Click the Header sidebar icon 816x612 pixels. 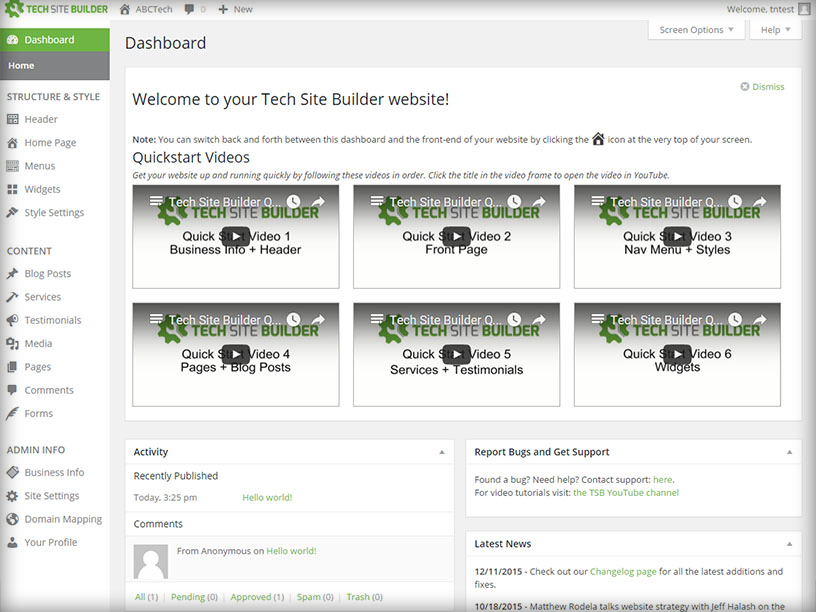[13, 119]
